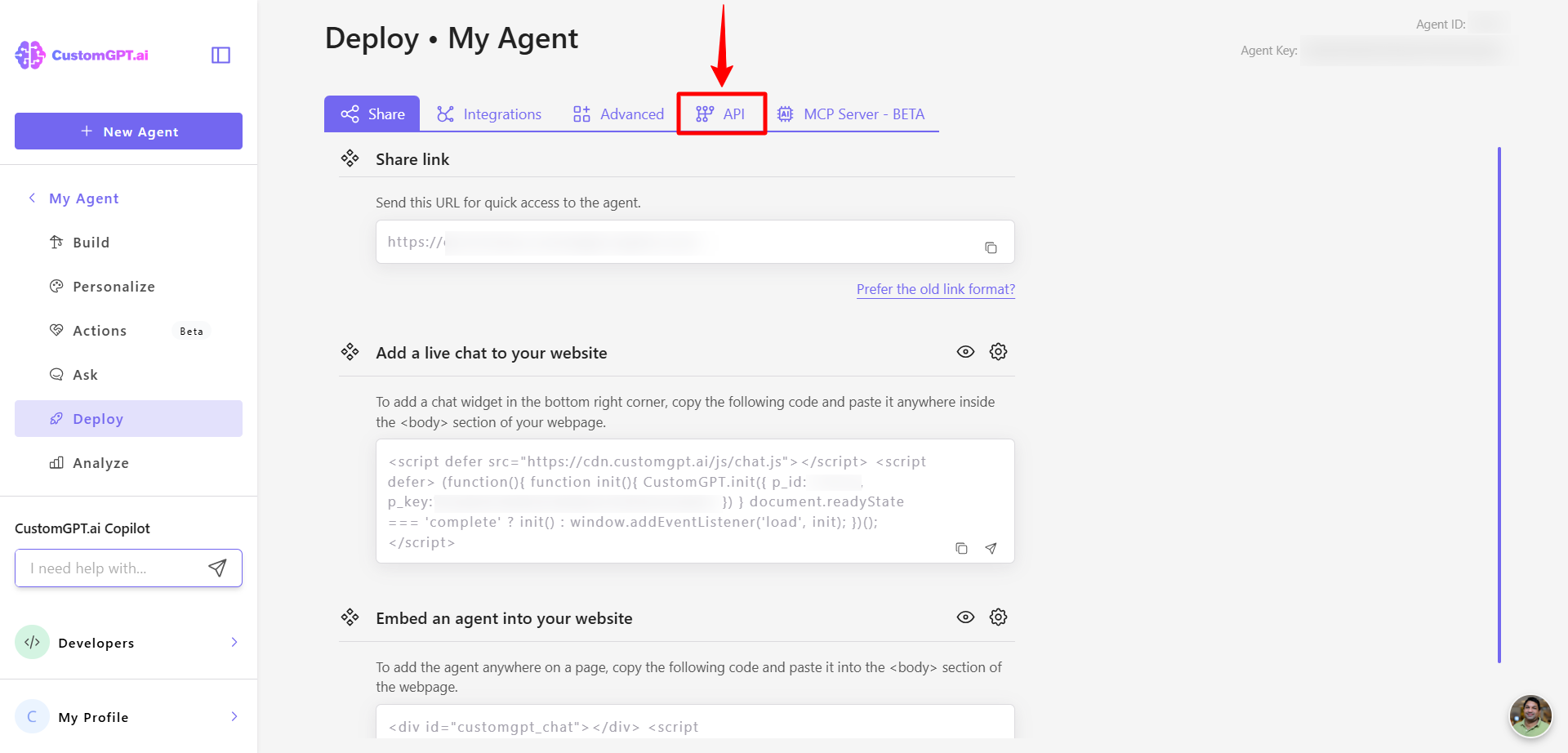Open embed agent settings gear
This screenshot has width=1568, height=753.
[x=998, y=617]
